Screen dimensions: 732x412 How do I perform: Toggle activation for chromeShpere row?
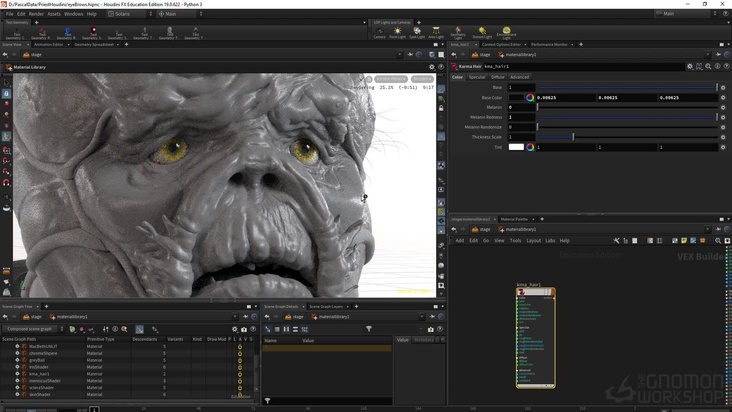240,353
